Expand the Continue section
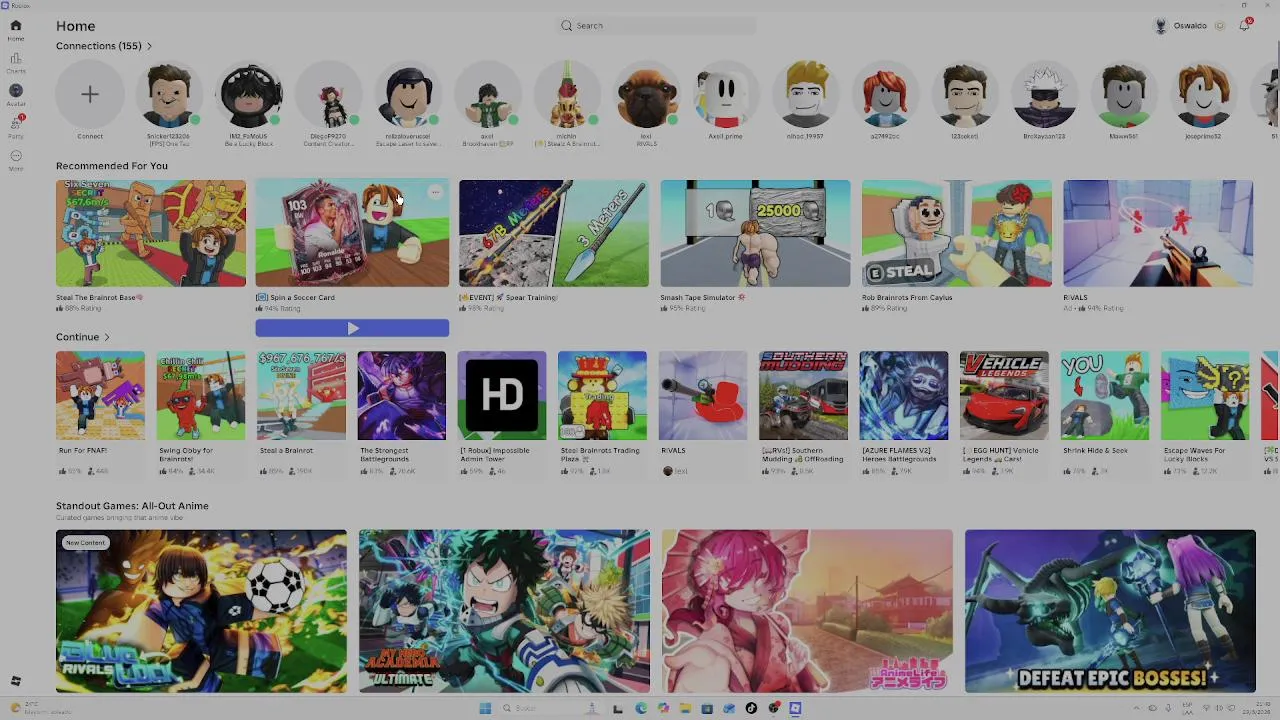The height and width of the screenshot is (720, 1280). tap(83, 337)
